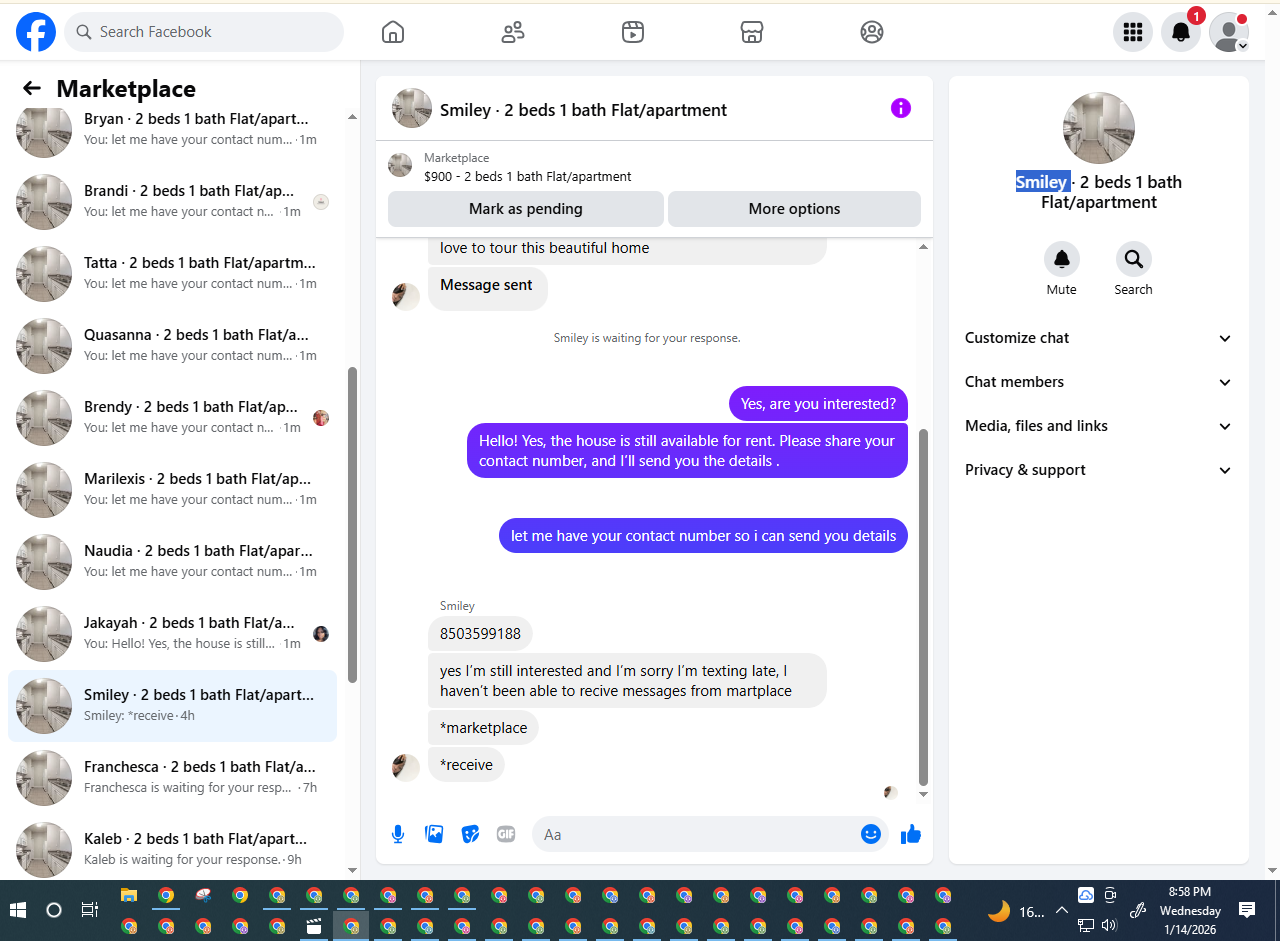This screenshot has height=941, width=1280.
Task: Click the listing thumbnail in the right info panel
Action: tap(1098, 128)
